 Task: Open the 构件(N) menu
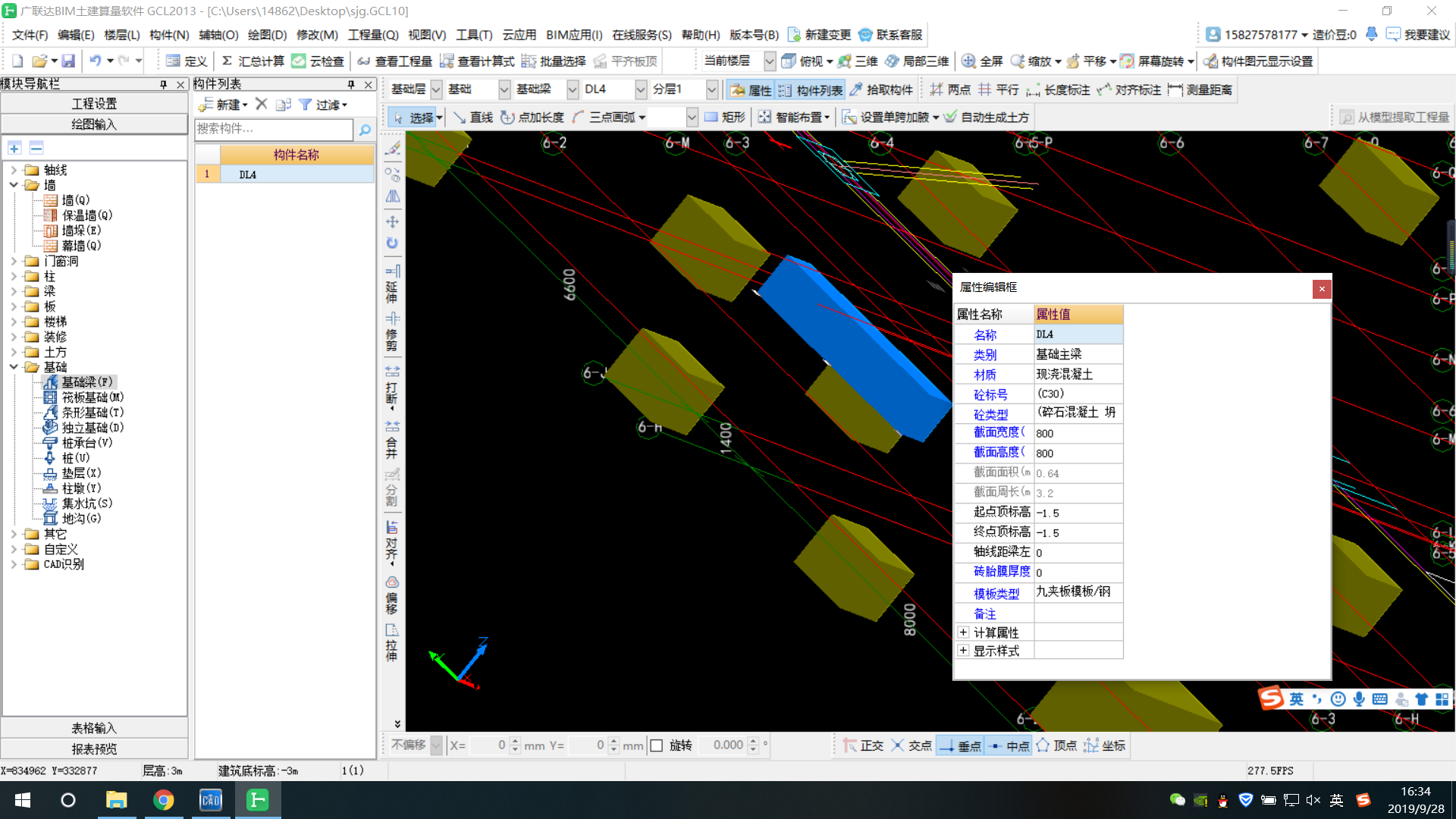point(169,35)
